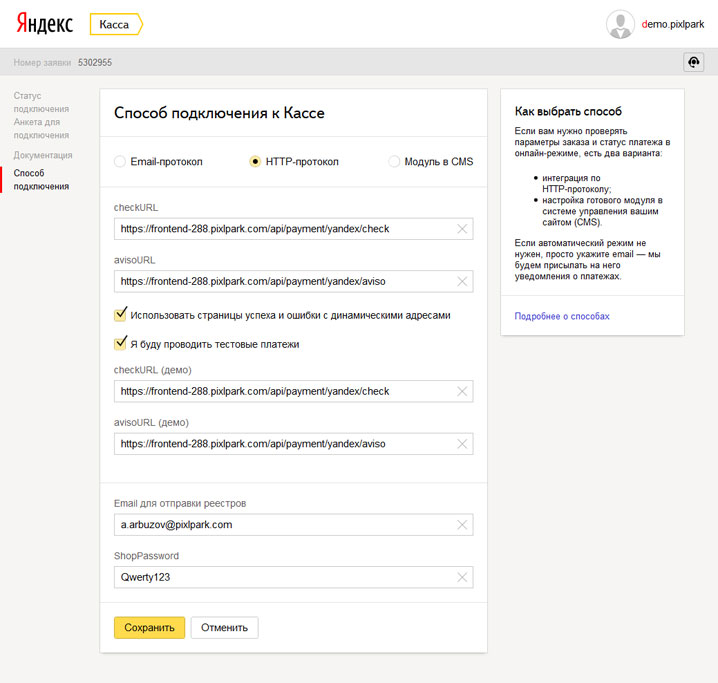The height and width of the screenshot is (683, 718).
Task: Open Документация in sidebar
Action: [x=43, y=155]
